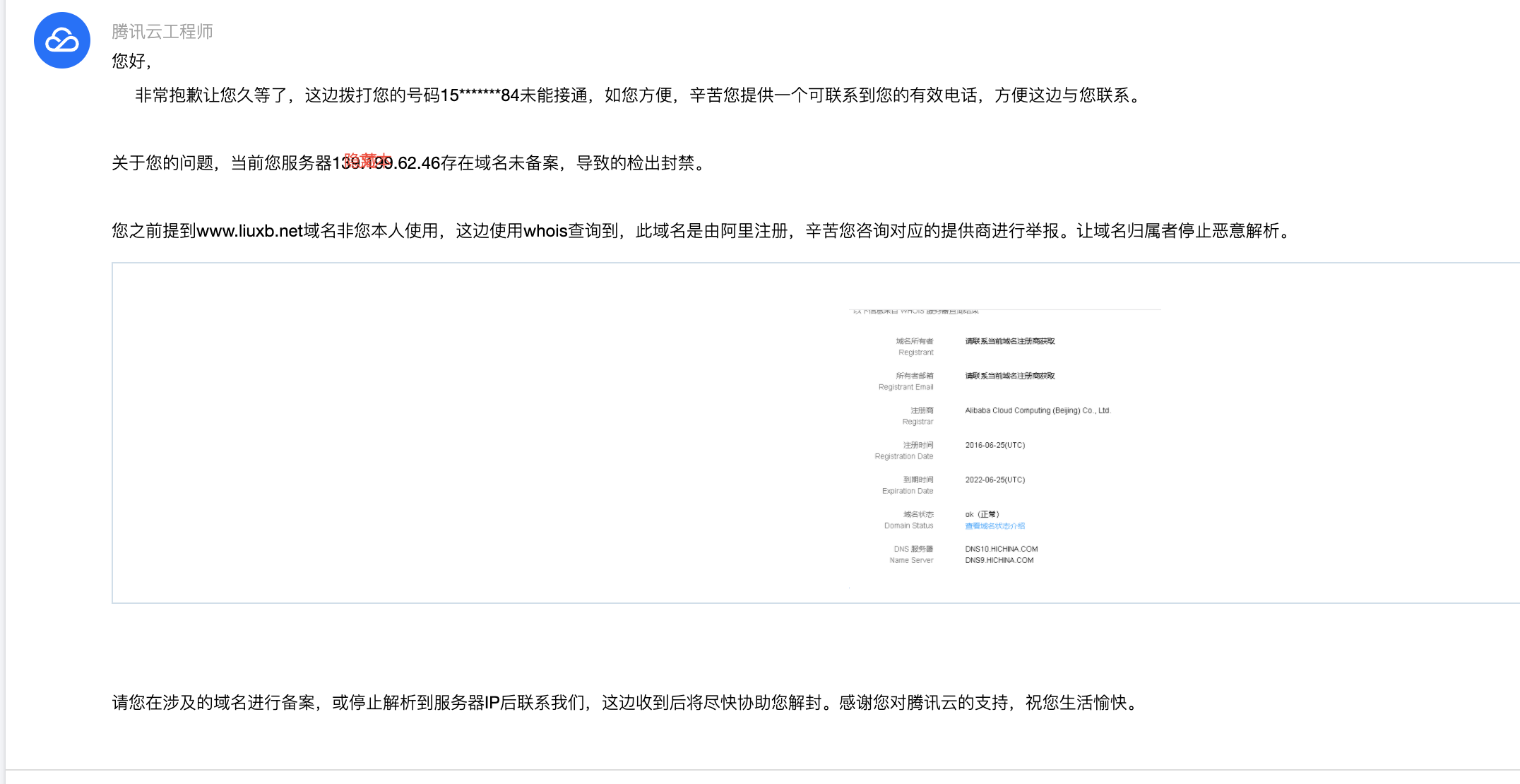This screenshot has height=784, width=1520.
Task: Click the Registrant value 请联系当前域名注册商获取
Action: tap(1009, 341)
